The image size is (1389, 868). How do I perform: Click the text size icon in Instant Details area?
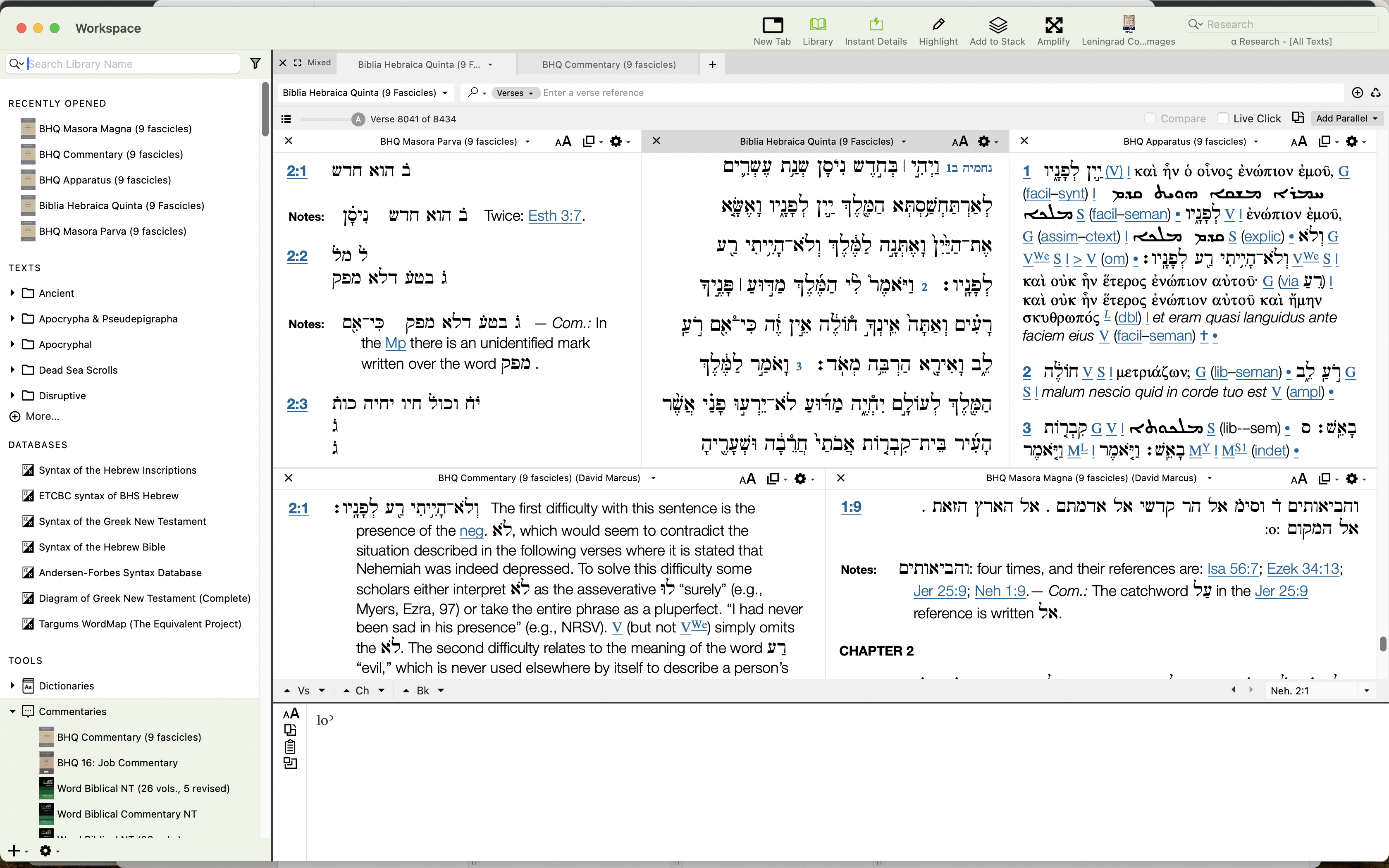tap(291, 713)
